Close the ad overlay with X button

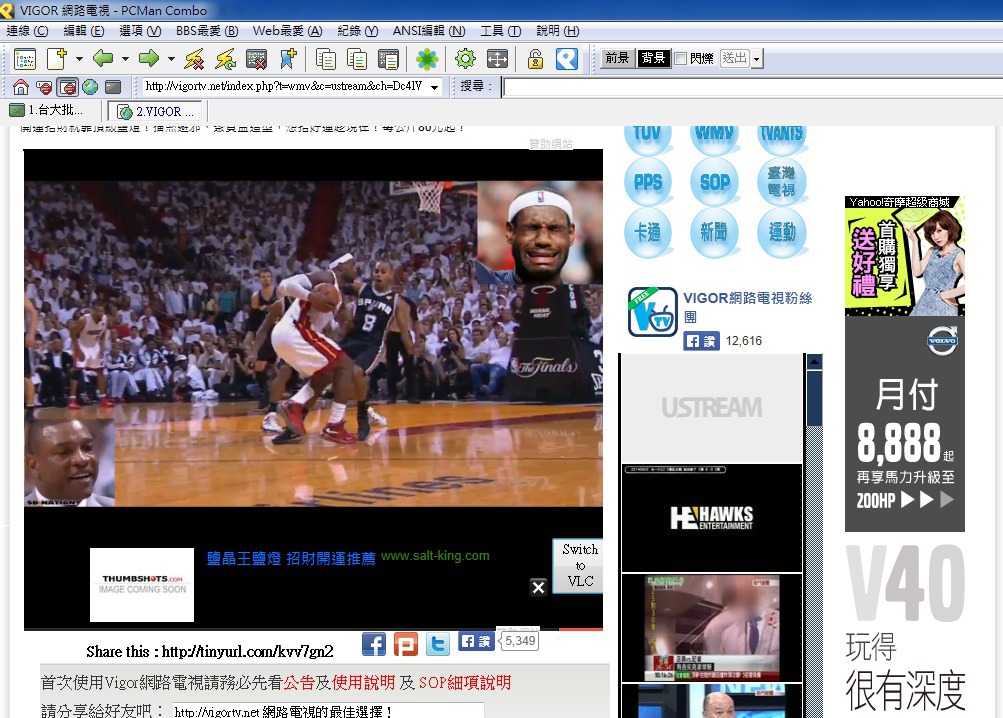click(539, 587)
